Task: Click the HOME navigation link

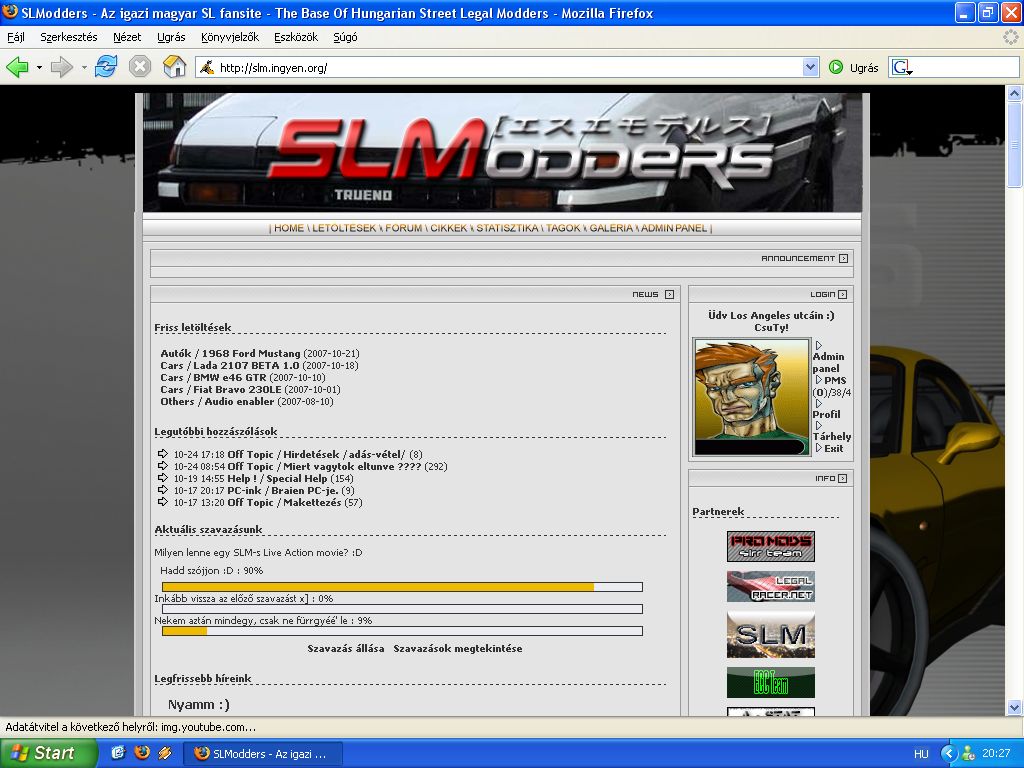Action: [289, 228]
